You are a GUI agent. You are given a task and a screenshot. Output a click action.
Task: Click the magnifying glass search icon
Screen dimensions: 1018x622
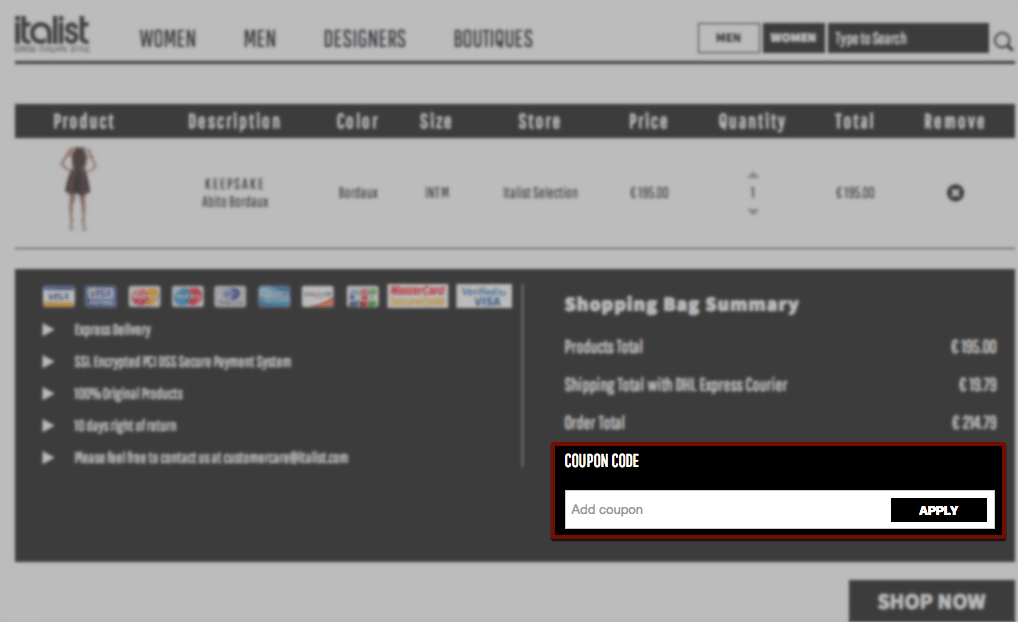1003,42
